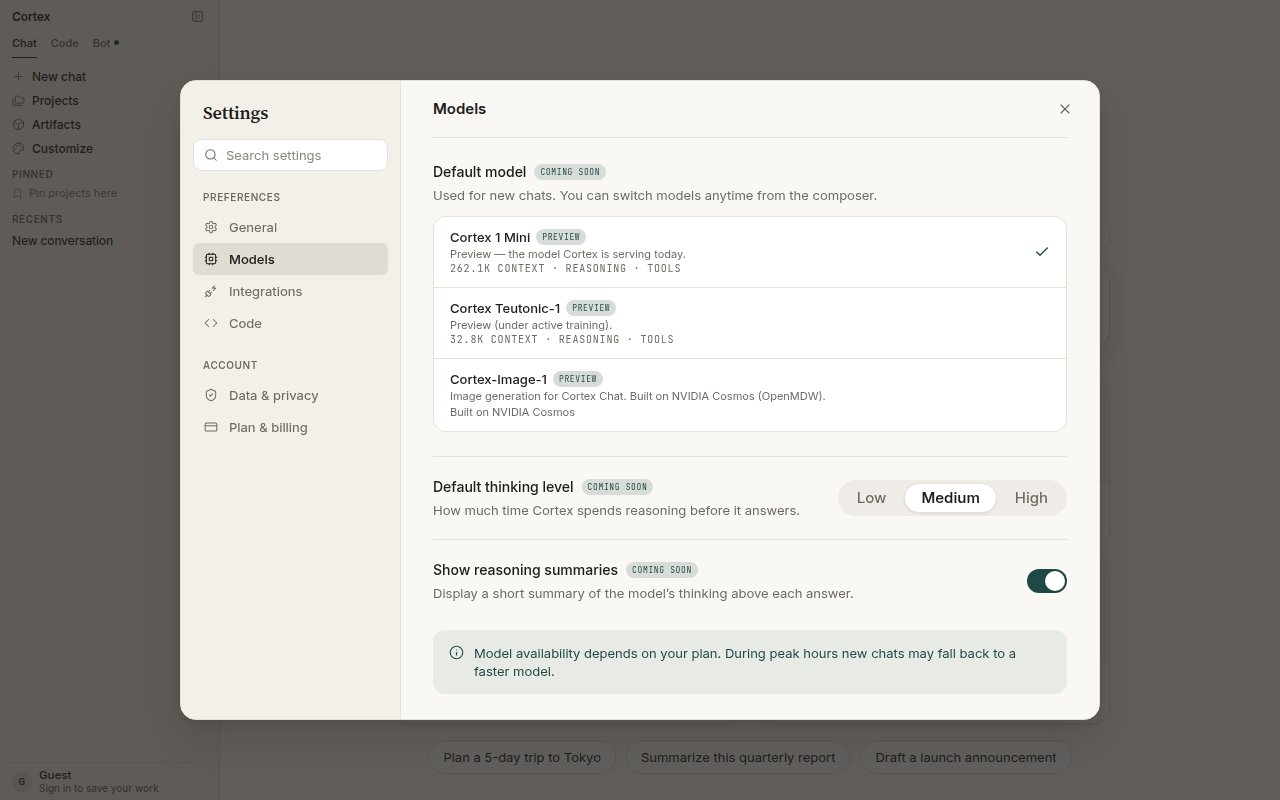The width and height of the screenshot is (1280, 800).
Task: Switch to the Code tab in the sidebar
Action: click(x=65, y=43)
